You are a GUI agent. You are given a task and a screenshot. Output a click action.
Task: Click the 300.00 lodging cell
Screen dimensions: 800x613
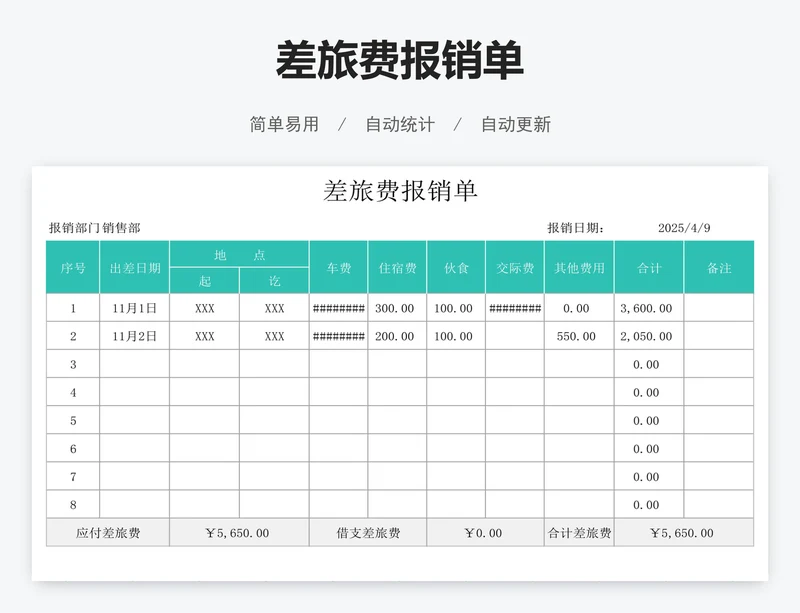click(397, 308)
